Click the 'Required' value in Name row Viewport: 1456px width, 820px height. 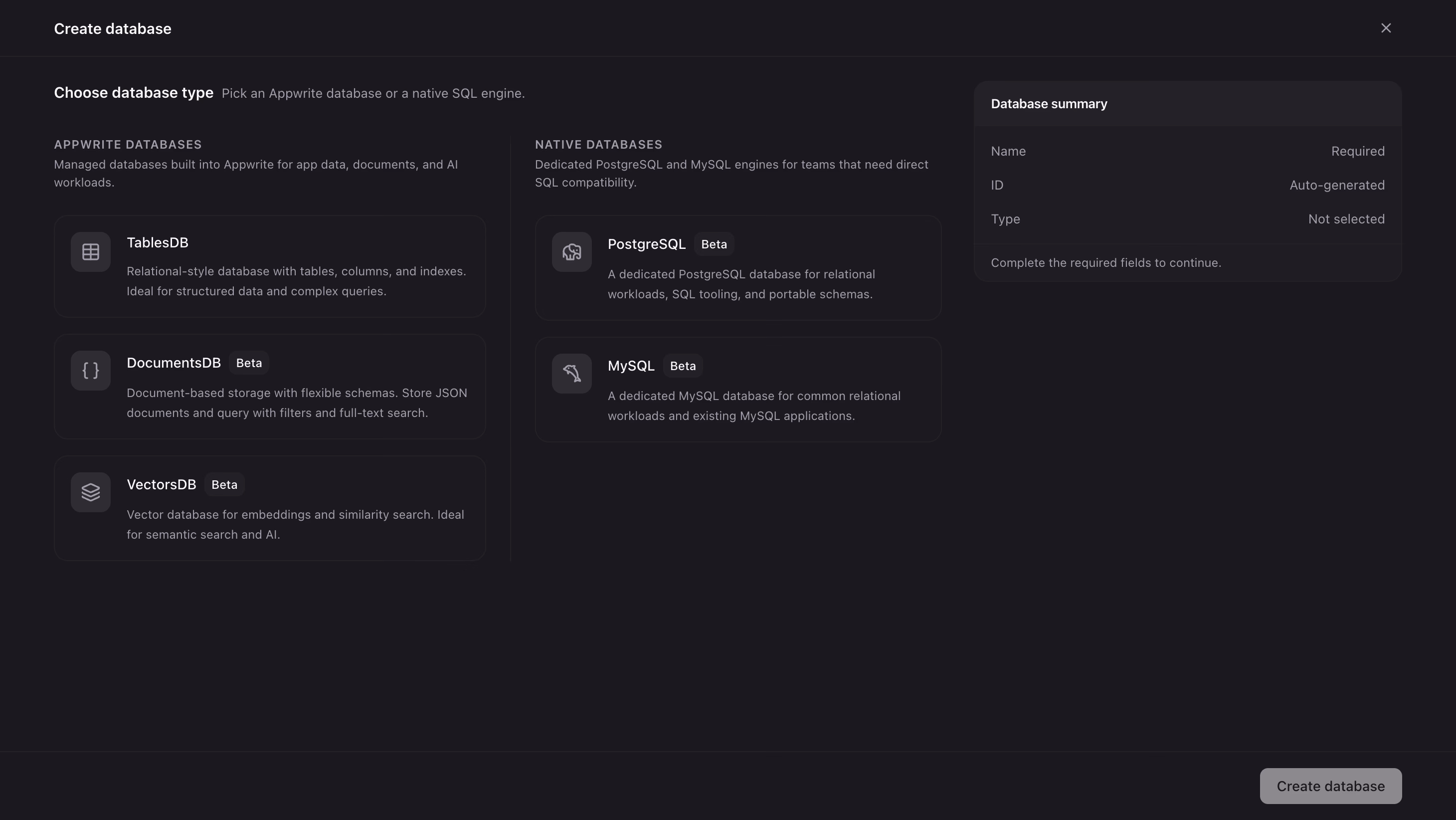(1358, 151)
